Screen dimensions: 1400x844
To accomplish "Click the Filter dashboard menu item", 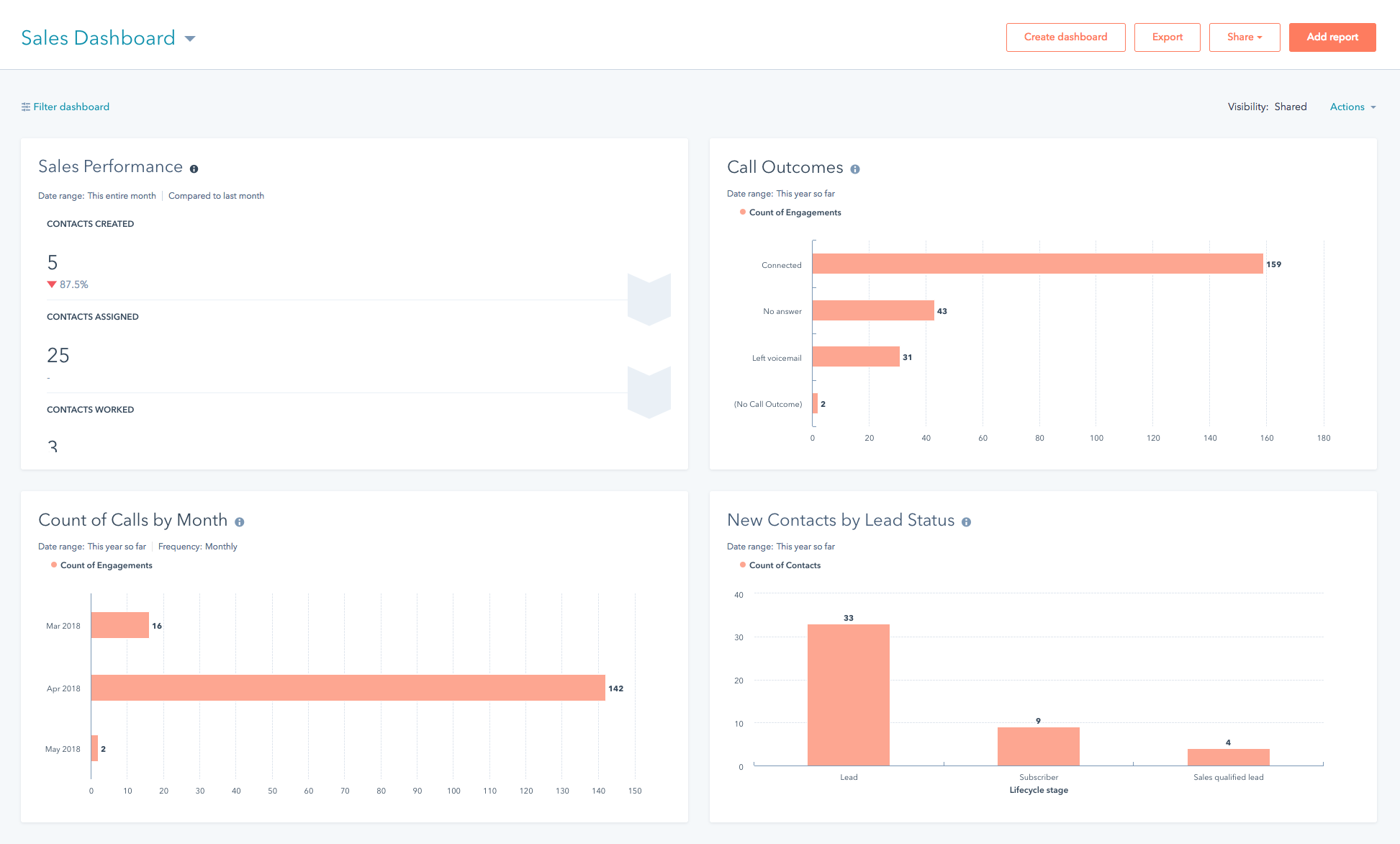I will pos(65,107).
